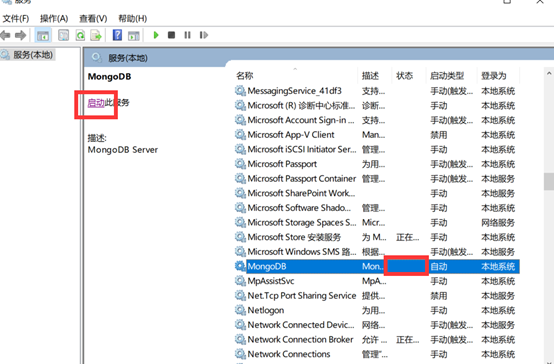Image resolution: width=554 pixels, height=364 pixels.
Task: Pause service with pause icon
Action: coord(187,35)
